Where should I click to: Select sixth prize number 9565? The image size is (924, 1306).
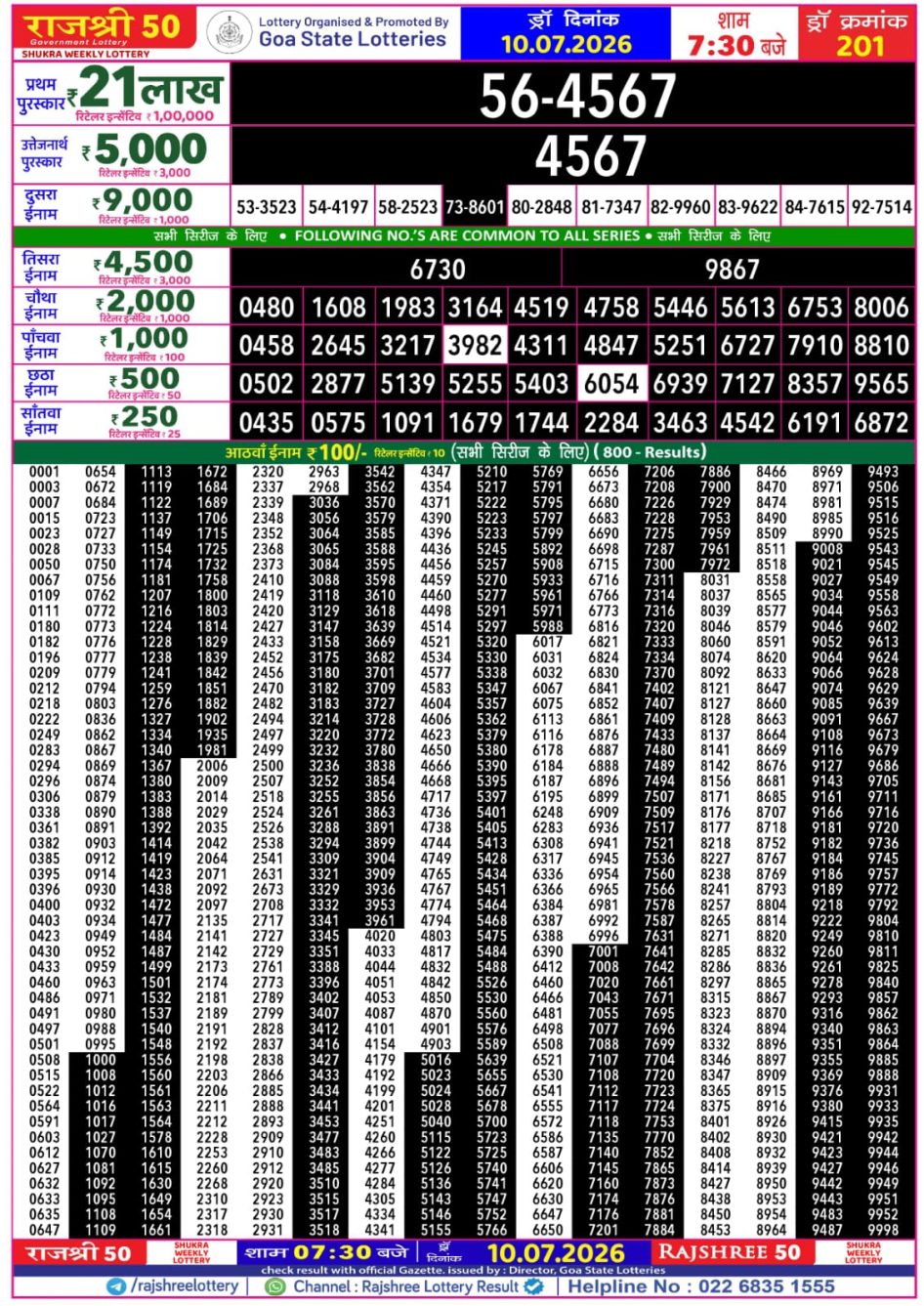[881, 384]
